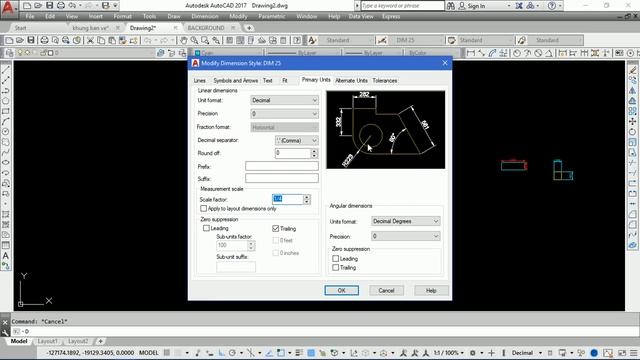This screenshot has width=640, height=360.
Task: Open the ByColor dropdown in properties toolbar
Action: pos(433,53)
